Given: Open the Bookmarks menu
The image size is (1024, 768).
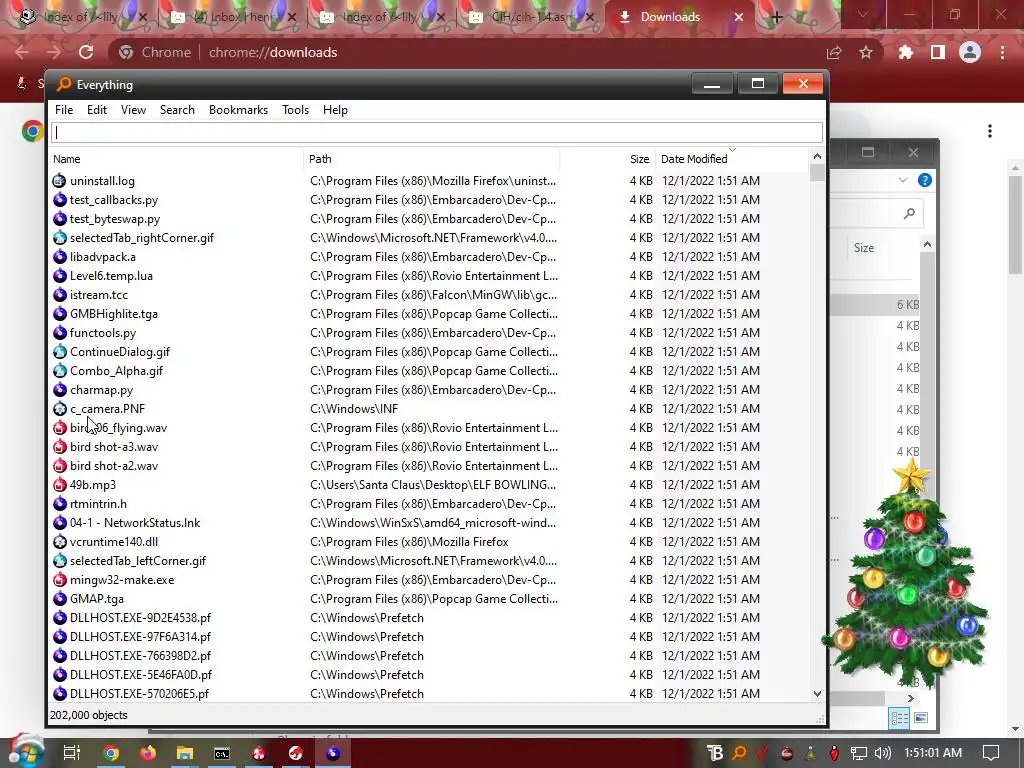Looking at the screenshot, I should tap(238, 110).
